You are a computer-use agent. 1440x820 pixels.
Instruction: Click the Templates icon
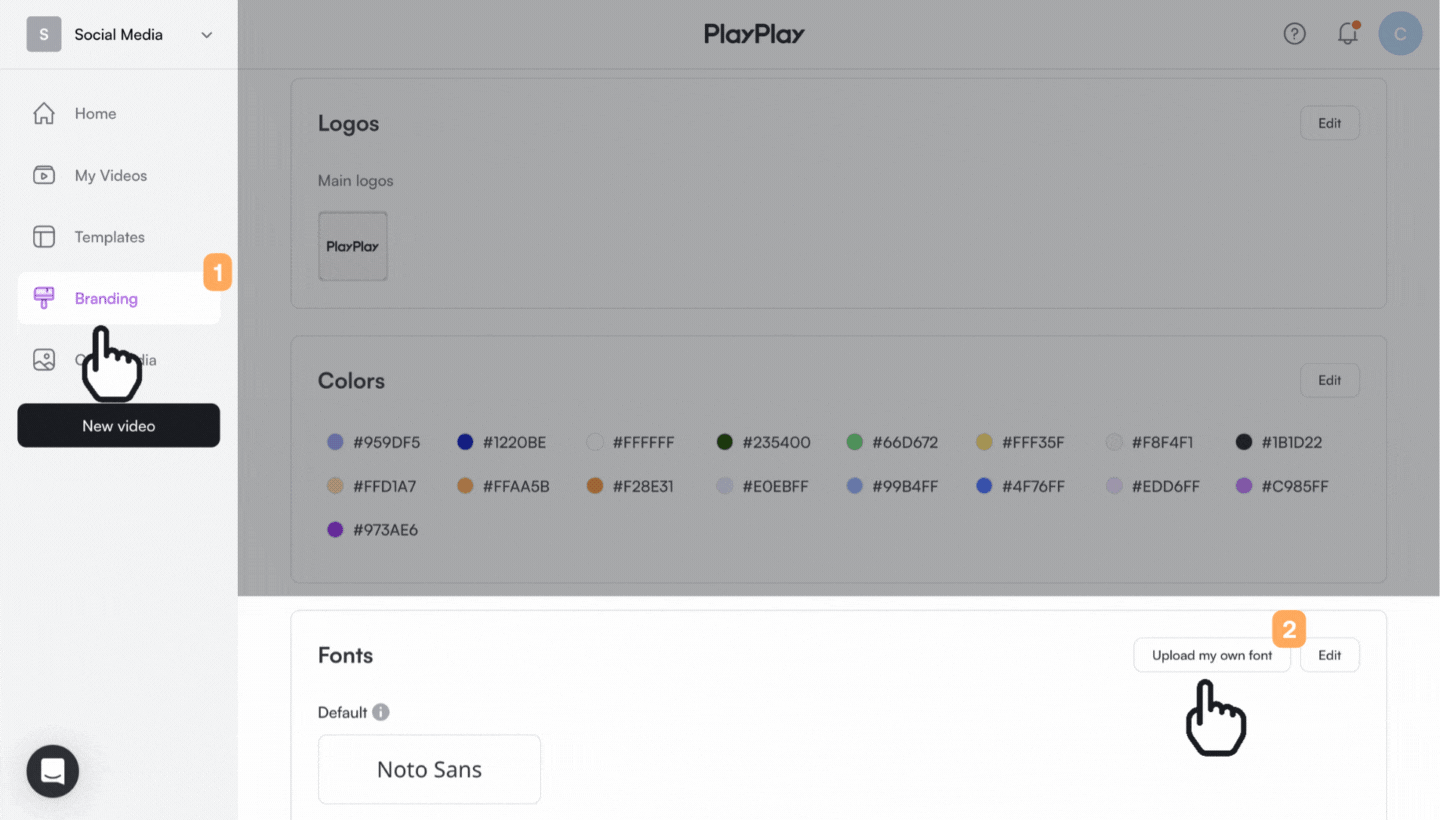pos(44,236)
